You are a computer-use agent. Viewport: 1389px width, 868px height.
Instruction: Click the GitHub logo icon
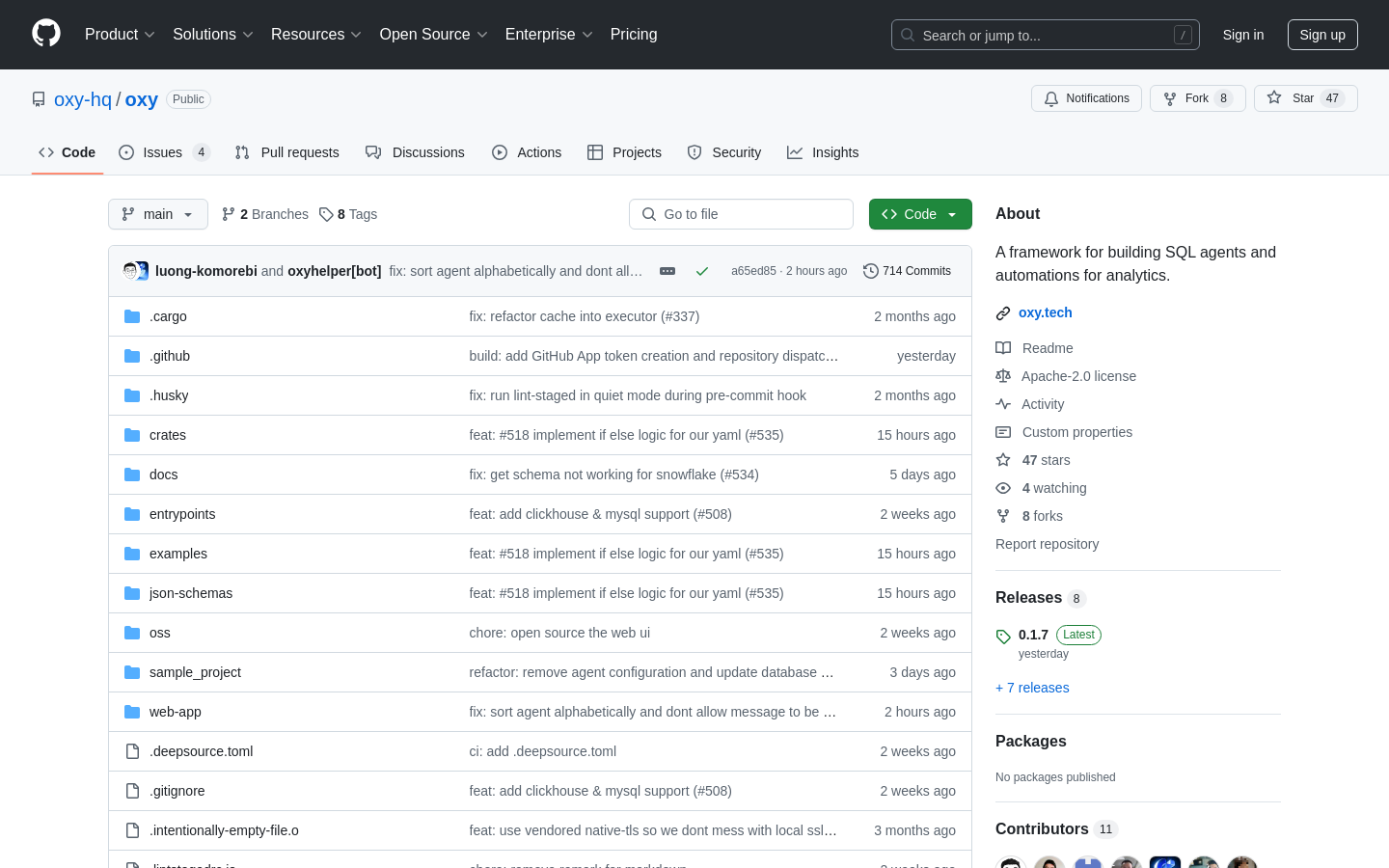click(46, 34)
